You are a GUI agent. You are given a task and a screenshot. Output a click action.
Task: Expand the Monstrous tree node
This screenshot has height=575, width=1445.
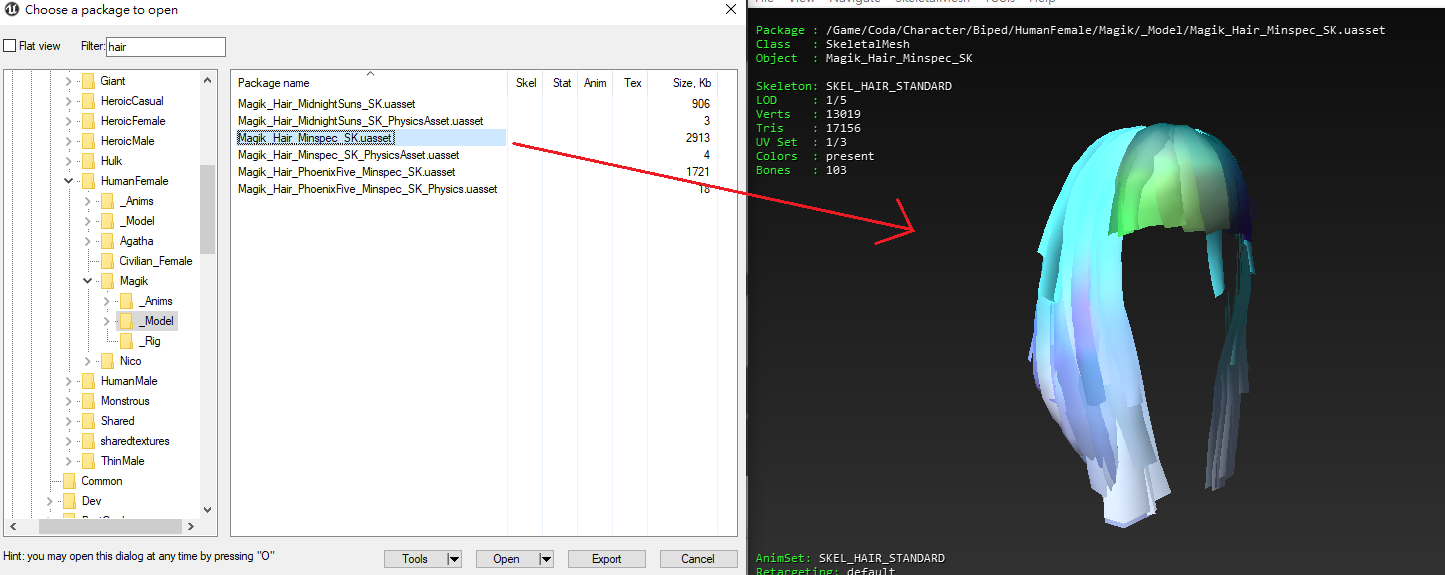coord(69,401)
